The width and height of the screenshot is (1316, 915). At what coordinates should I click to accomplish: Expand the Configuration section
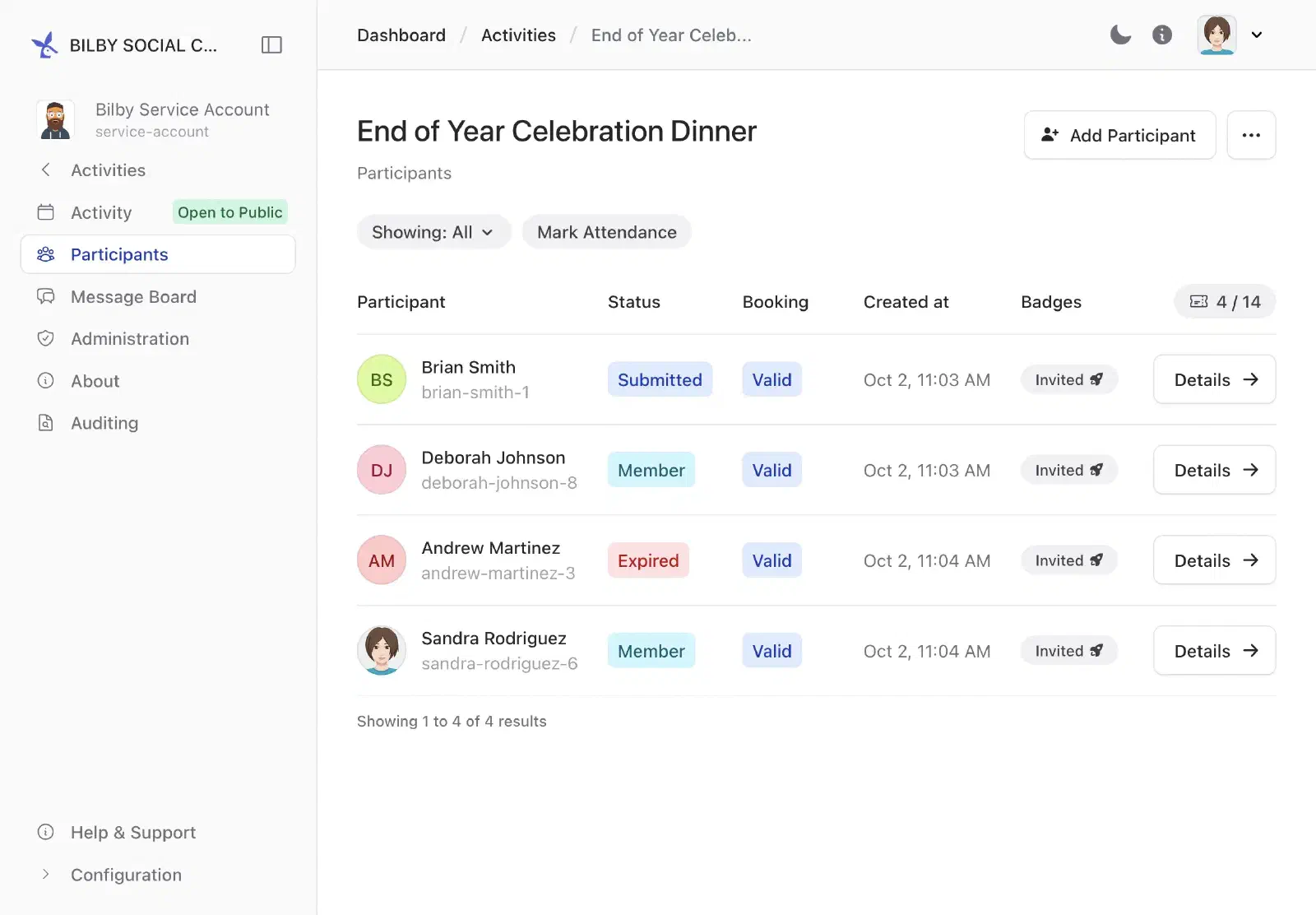[158, 875]
